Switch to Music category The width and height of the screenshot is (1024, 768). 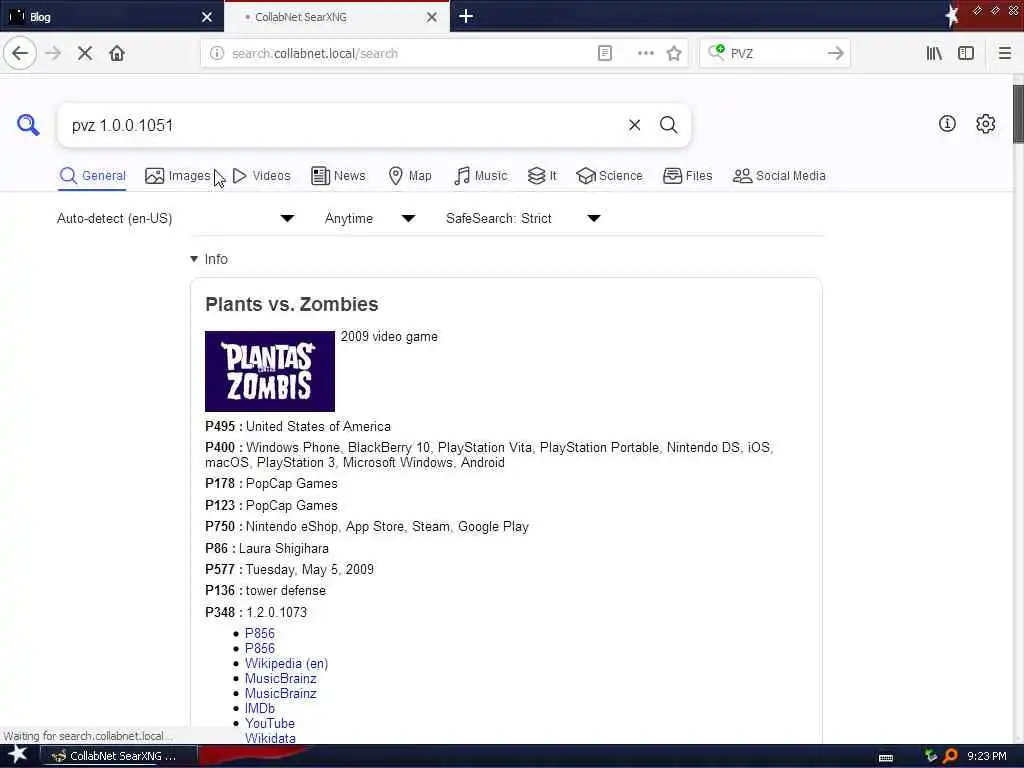(x=480, y=176)
